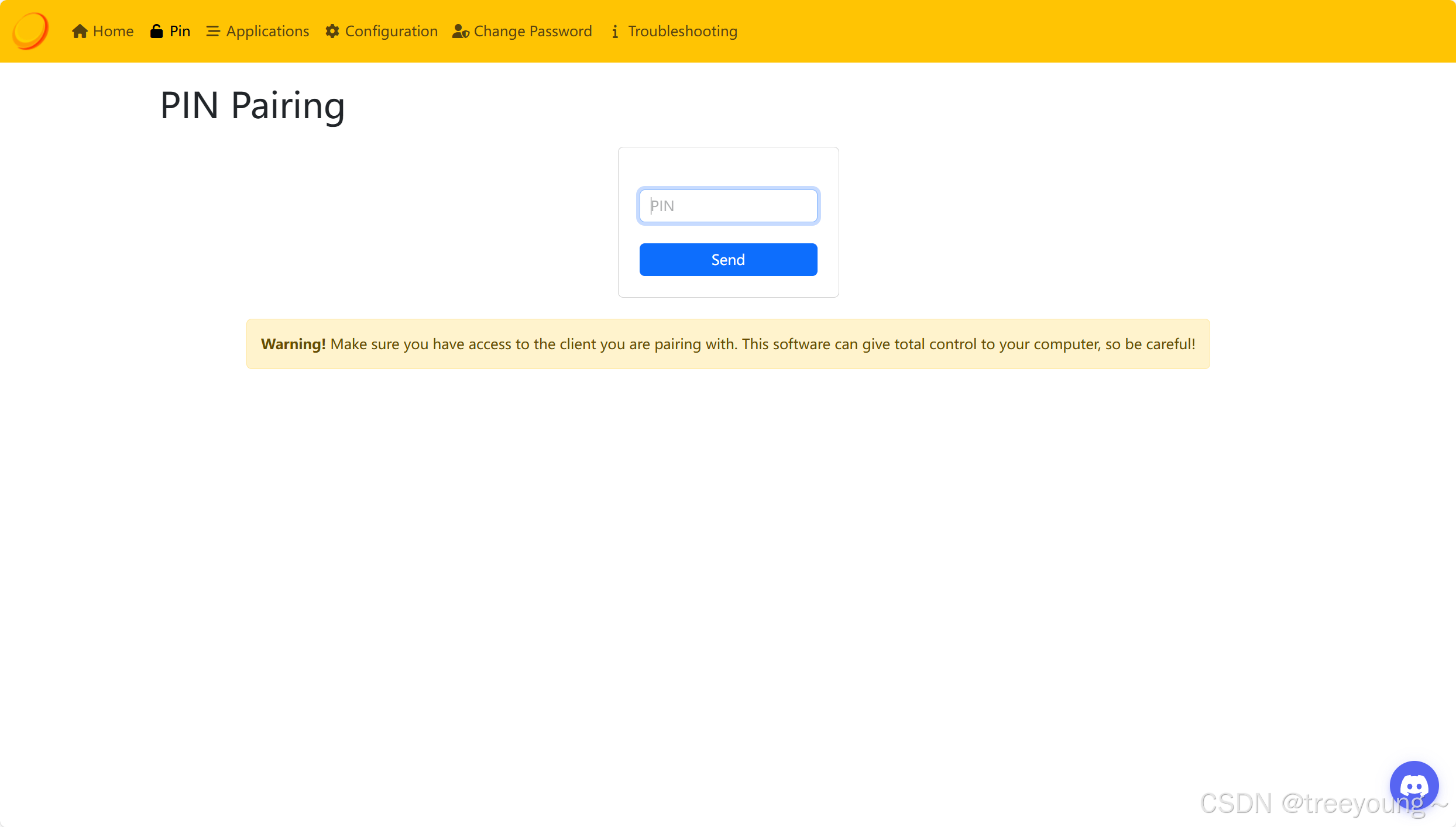
Task: Click the house icon beside Home
Action: coord(80,31)
